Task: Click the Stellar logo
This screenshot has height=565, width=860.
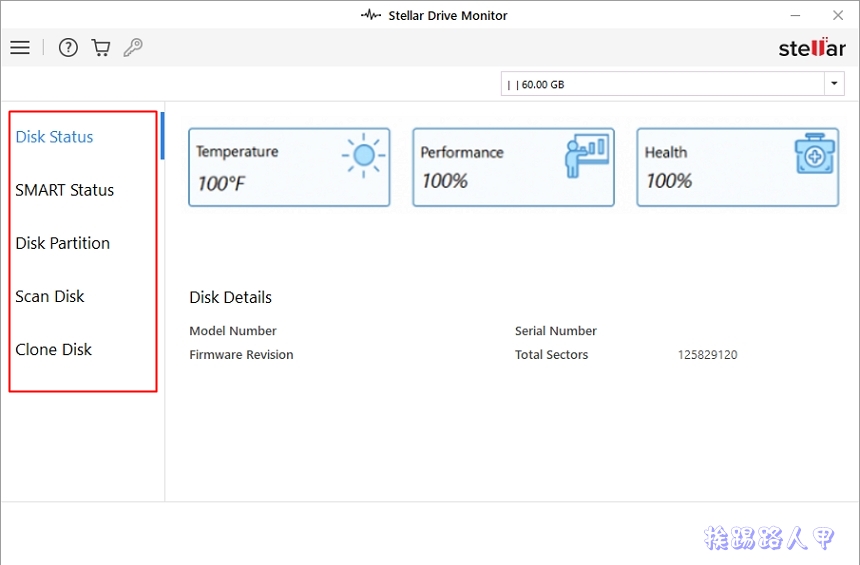Action: click(x=812, y=48)
